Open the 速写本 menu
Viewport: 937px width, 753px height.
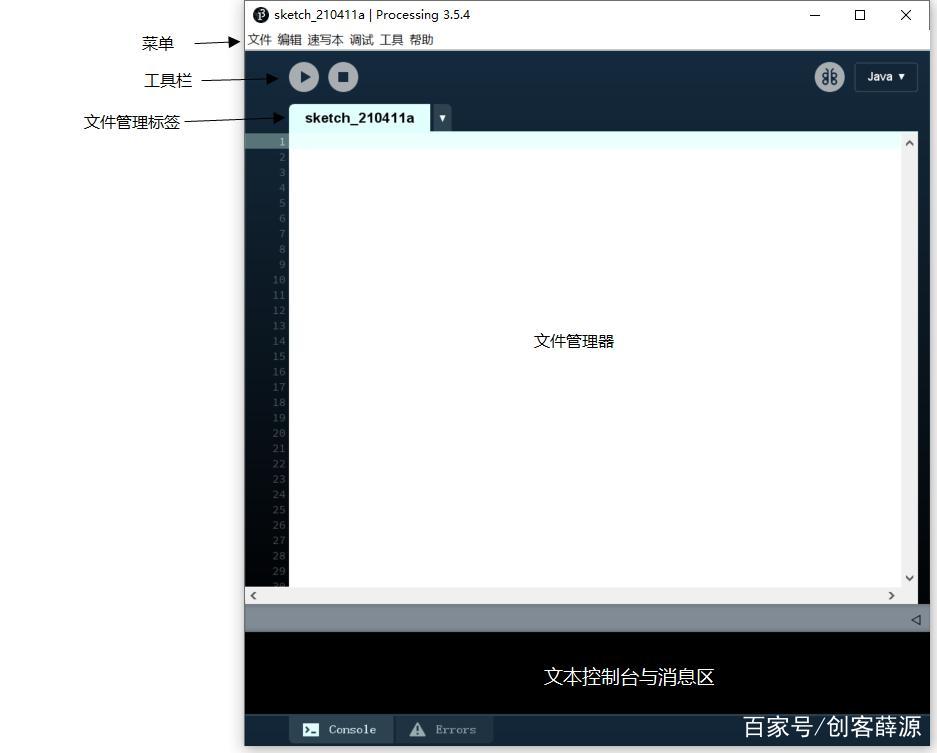(x=326, y=40)
